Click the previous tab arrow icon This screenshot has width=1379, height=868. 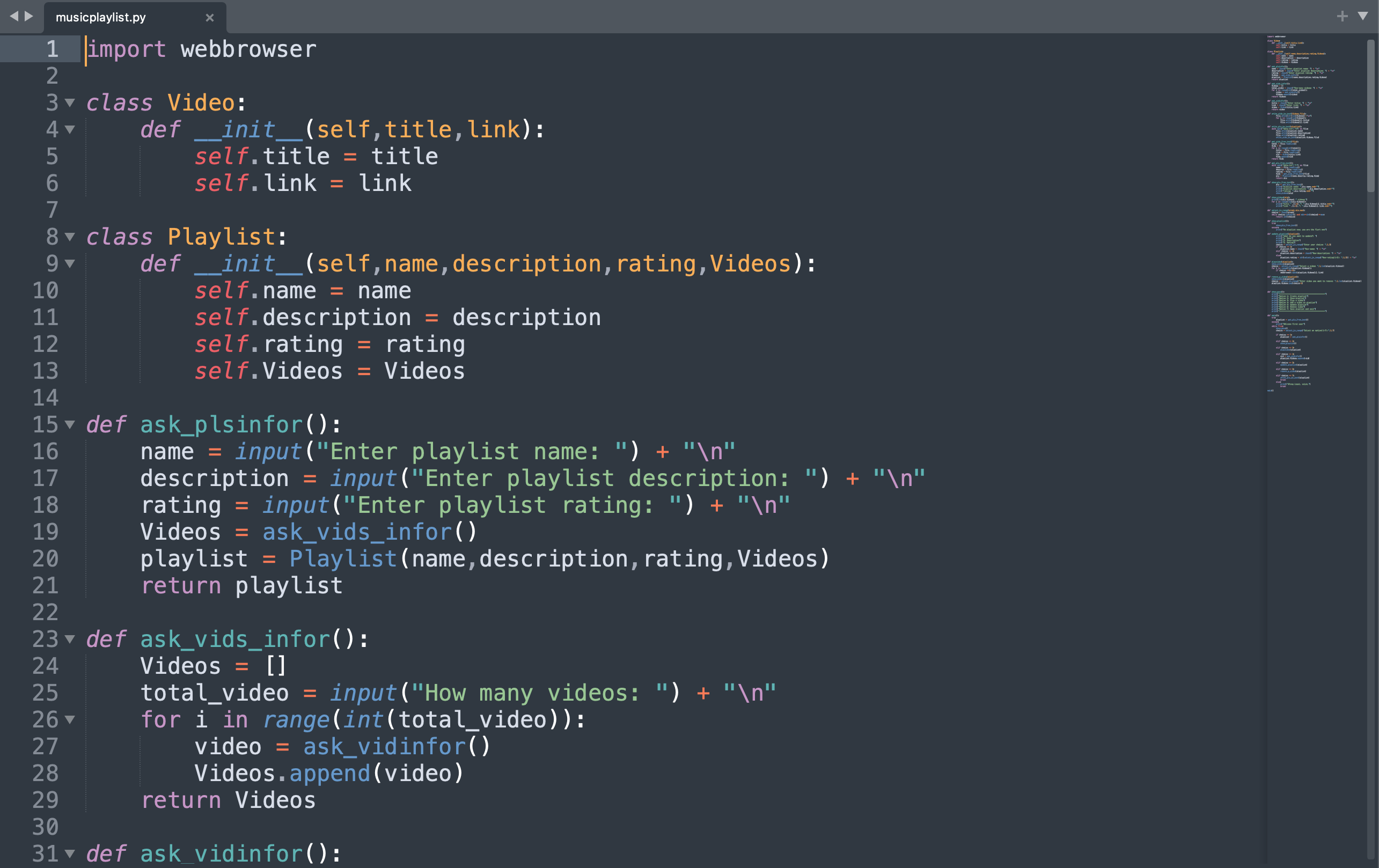tap(14, 16)
